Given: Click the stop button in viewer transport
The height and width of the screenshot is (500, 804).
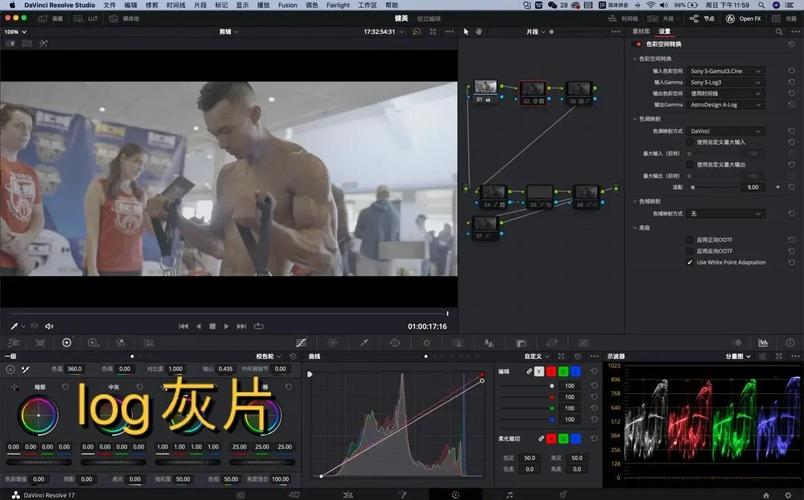Looking at the screenshot, I should pyautogui.click(x=212, y=326).
